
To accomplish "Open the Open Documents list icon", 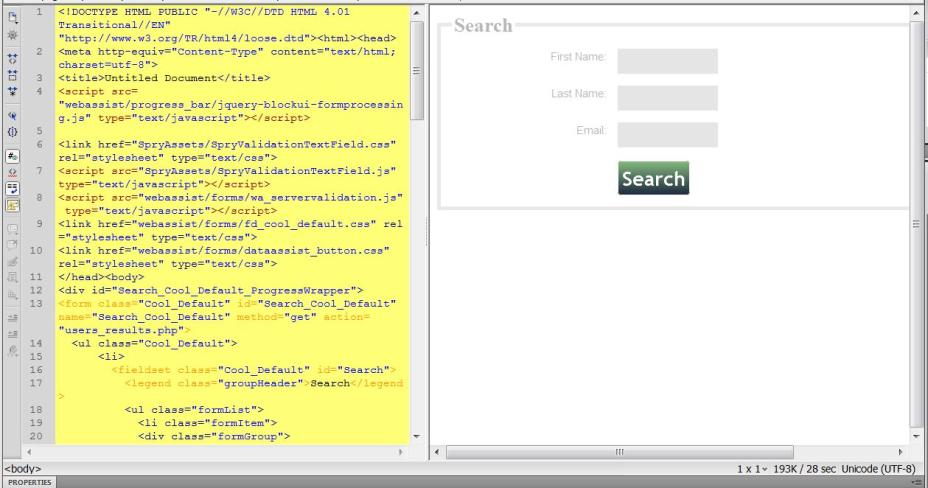I will 12,17.
